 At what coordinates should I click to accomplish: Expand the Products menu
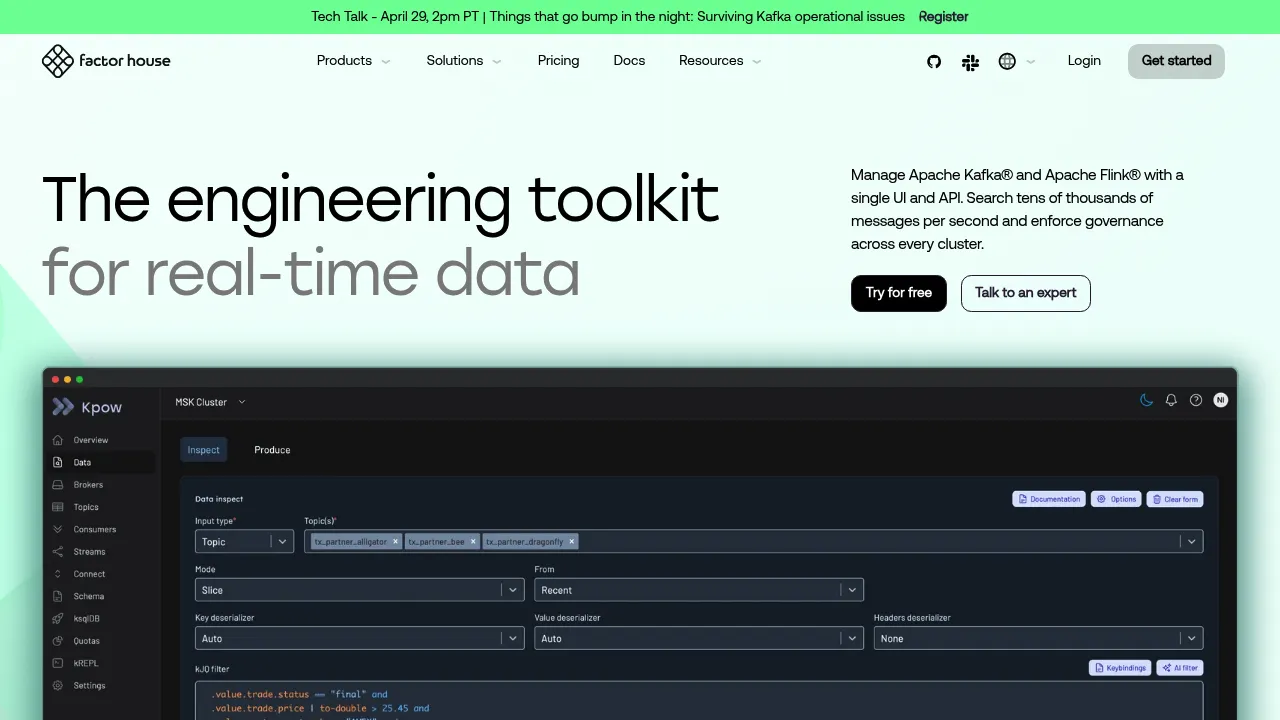click(354, 61)
